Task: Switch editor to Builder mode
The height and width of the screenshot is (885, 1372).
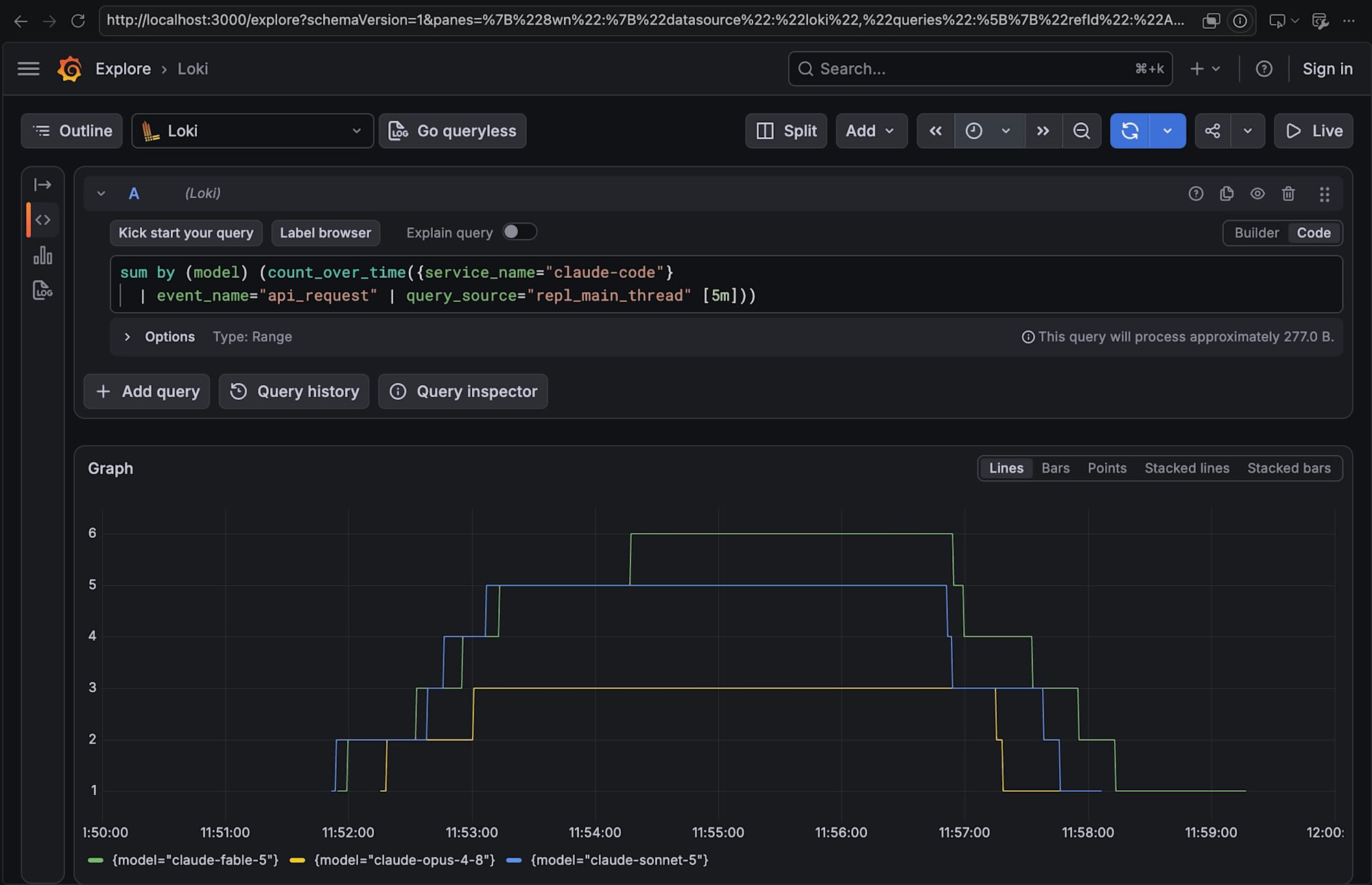Action: tap(1257, 233)
